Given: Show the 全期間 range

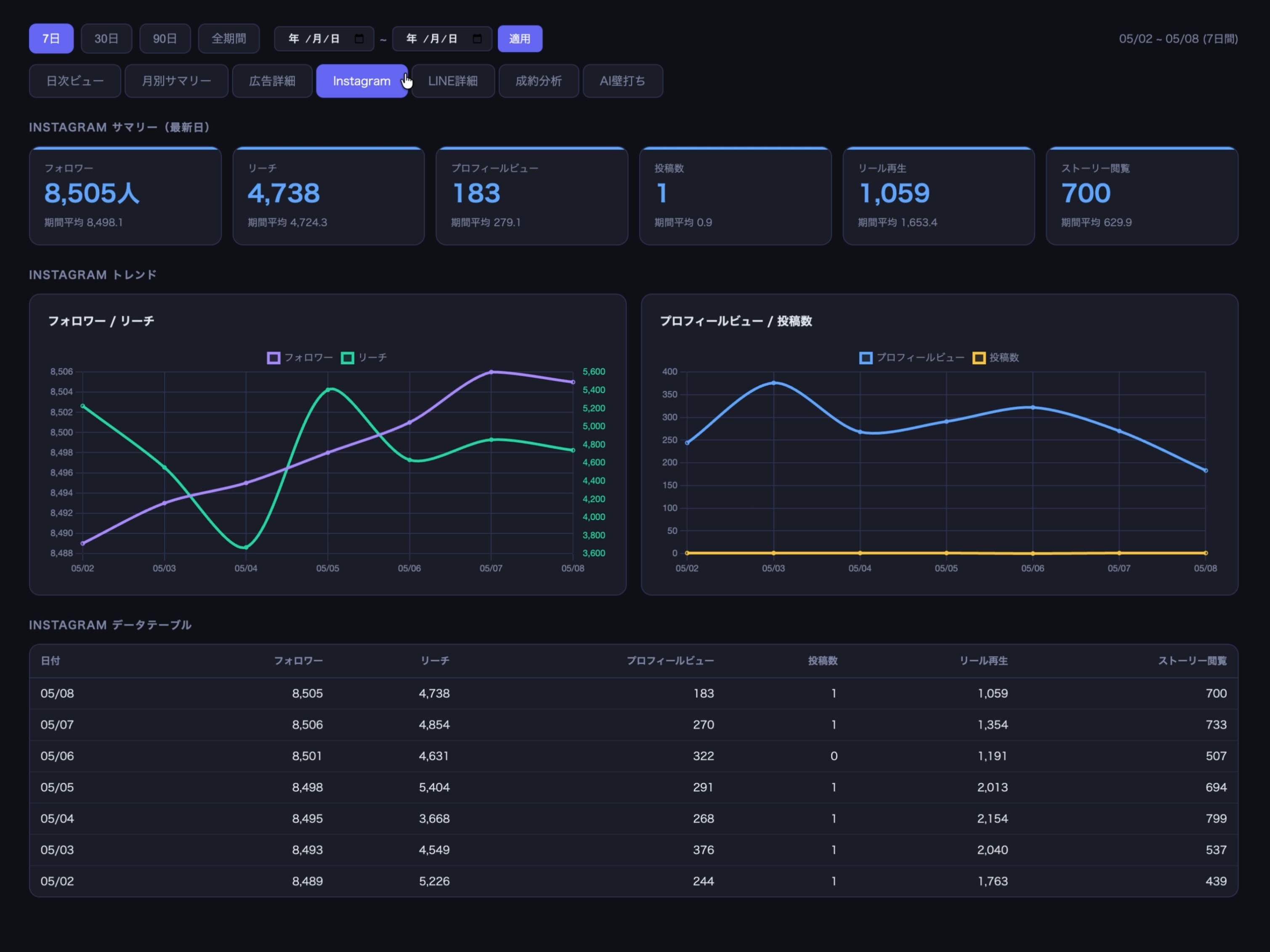Looking at the screenshot, I should (228, 38).
